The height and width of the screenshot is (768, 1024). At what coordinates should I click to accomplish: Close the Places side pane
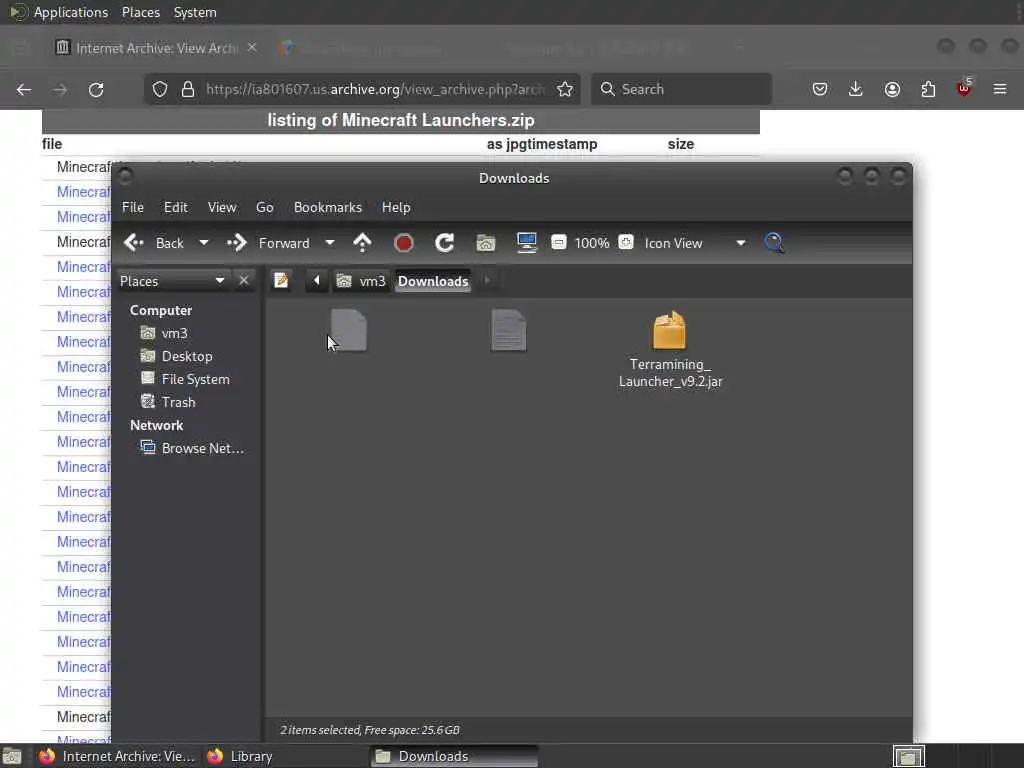[x=244, y=280]
